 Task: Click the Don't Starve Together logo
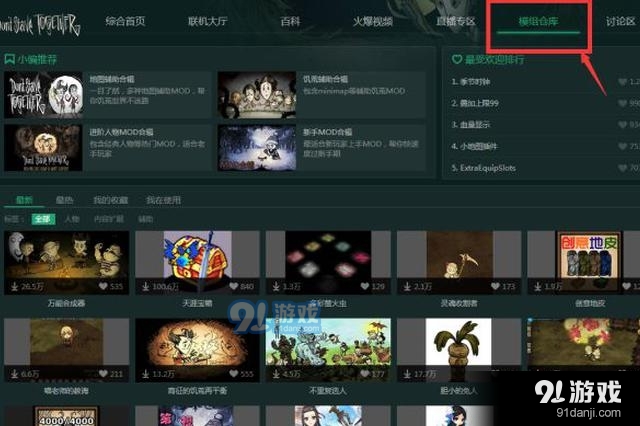point(39,24)
